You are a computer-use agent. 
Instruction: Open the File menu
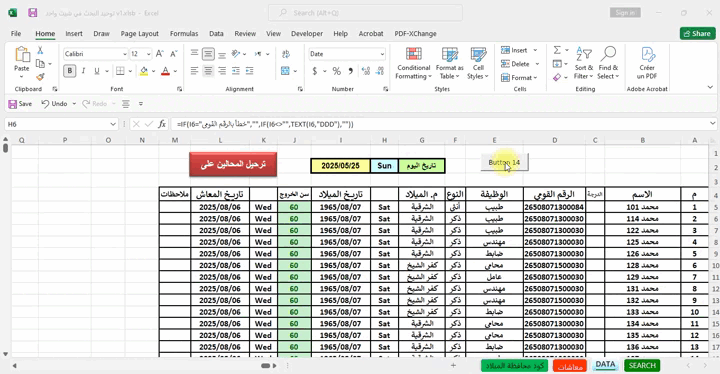tap(16, 34)
